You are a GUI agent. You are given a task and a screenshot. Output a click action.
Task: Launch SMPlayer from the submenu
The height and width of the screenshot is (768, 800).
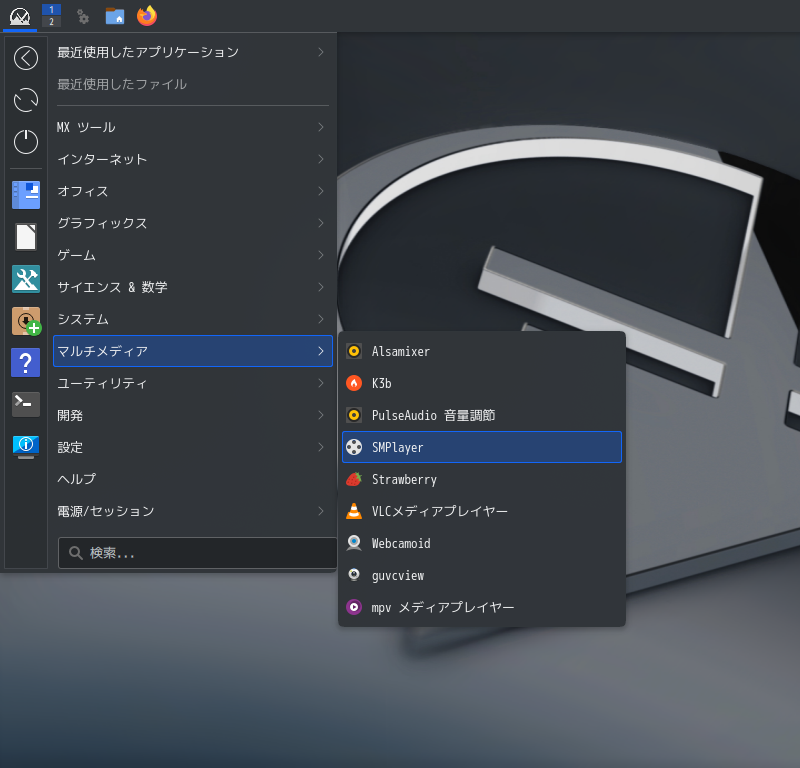coord(482,447)
